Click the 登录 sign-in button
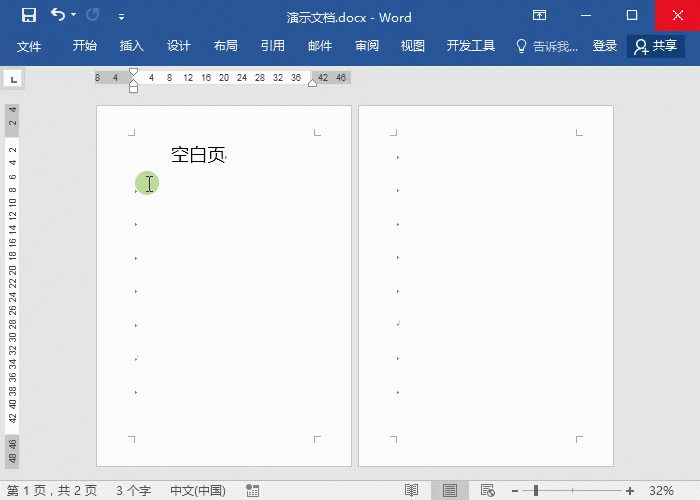The width and height of the screenshot is (700, 500). 605,46
